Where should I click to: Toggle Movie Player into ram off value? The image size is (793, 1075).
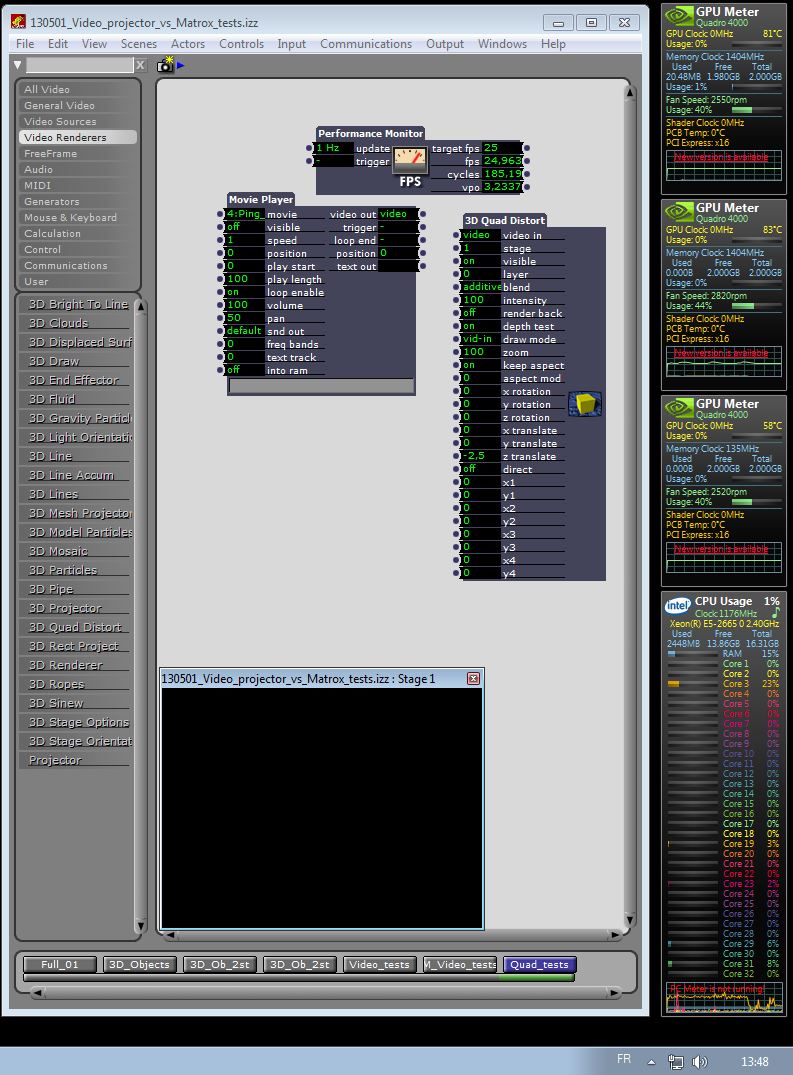point(244,370)
